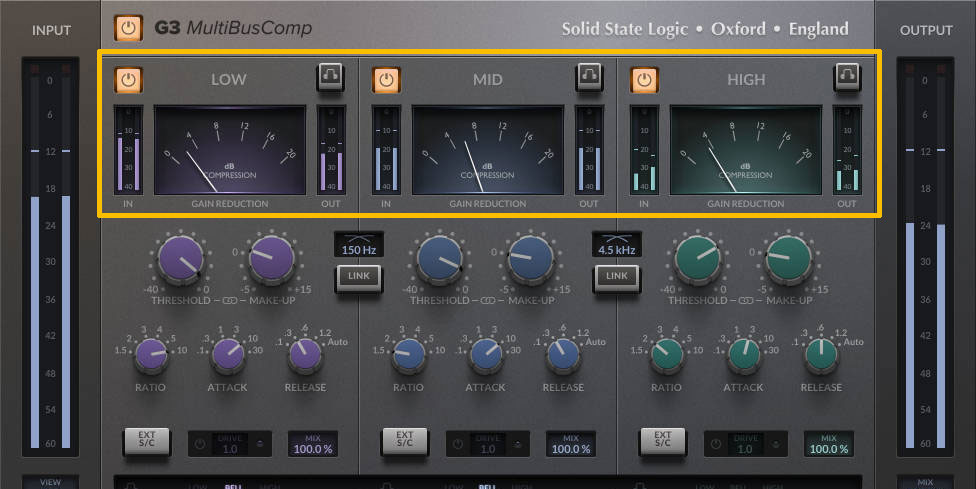Toggle the main plugin power button

click(x=128, y=28)
